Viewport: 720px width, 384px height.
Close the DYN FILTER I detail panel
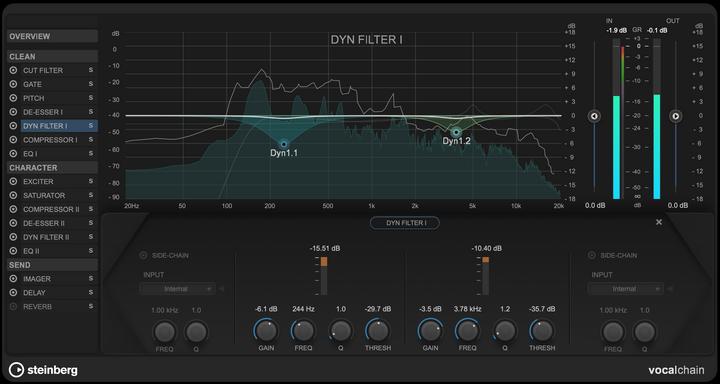pos(659,222)
